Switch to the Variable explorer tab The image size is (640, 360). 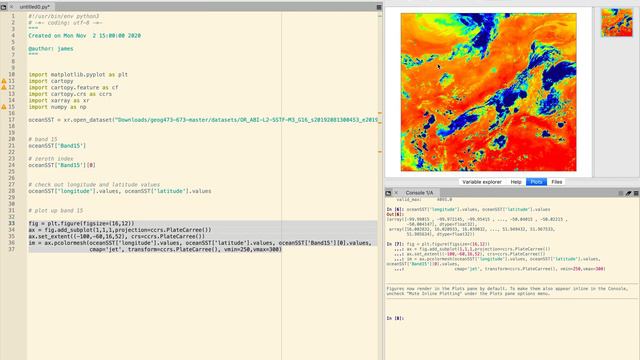click(x=482, y=182)
